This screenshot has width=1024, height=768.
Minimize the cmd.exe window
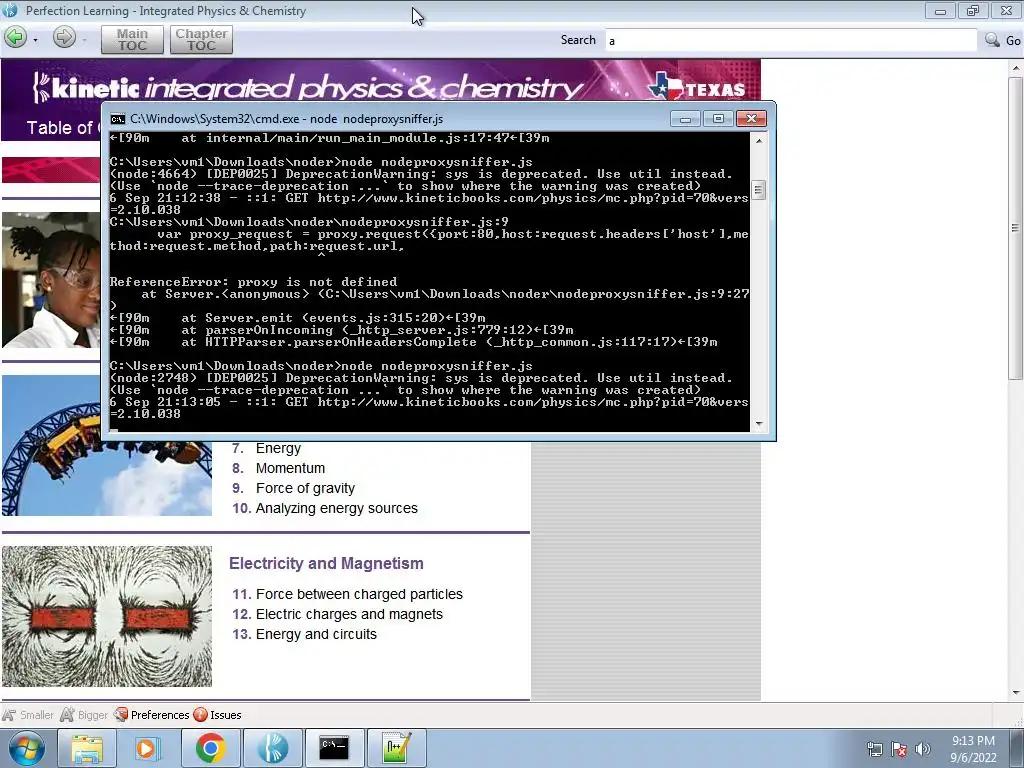685,119
